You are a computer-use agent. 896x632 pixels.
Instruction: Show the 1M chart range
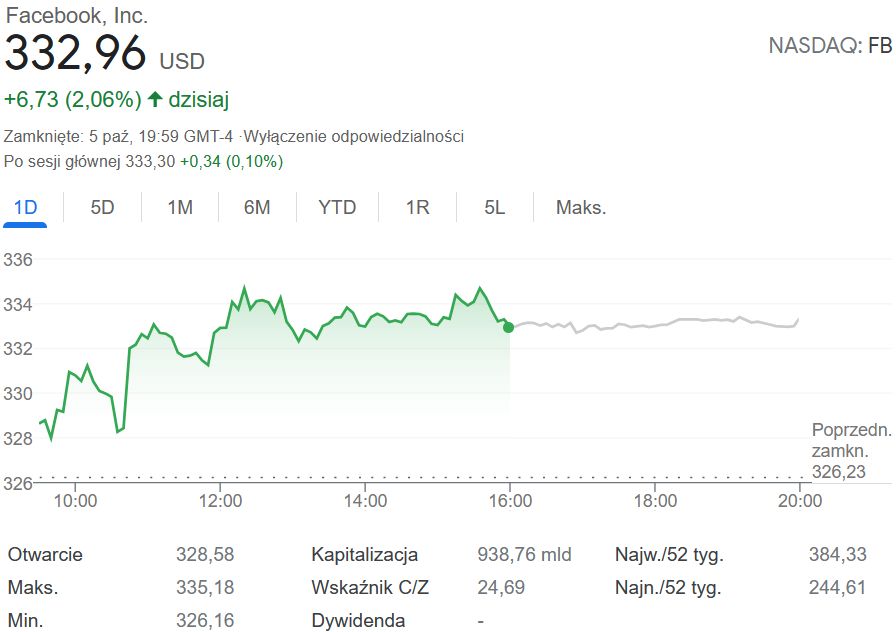tap(180, 208)
